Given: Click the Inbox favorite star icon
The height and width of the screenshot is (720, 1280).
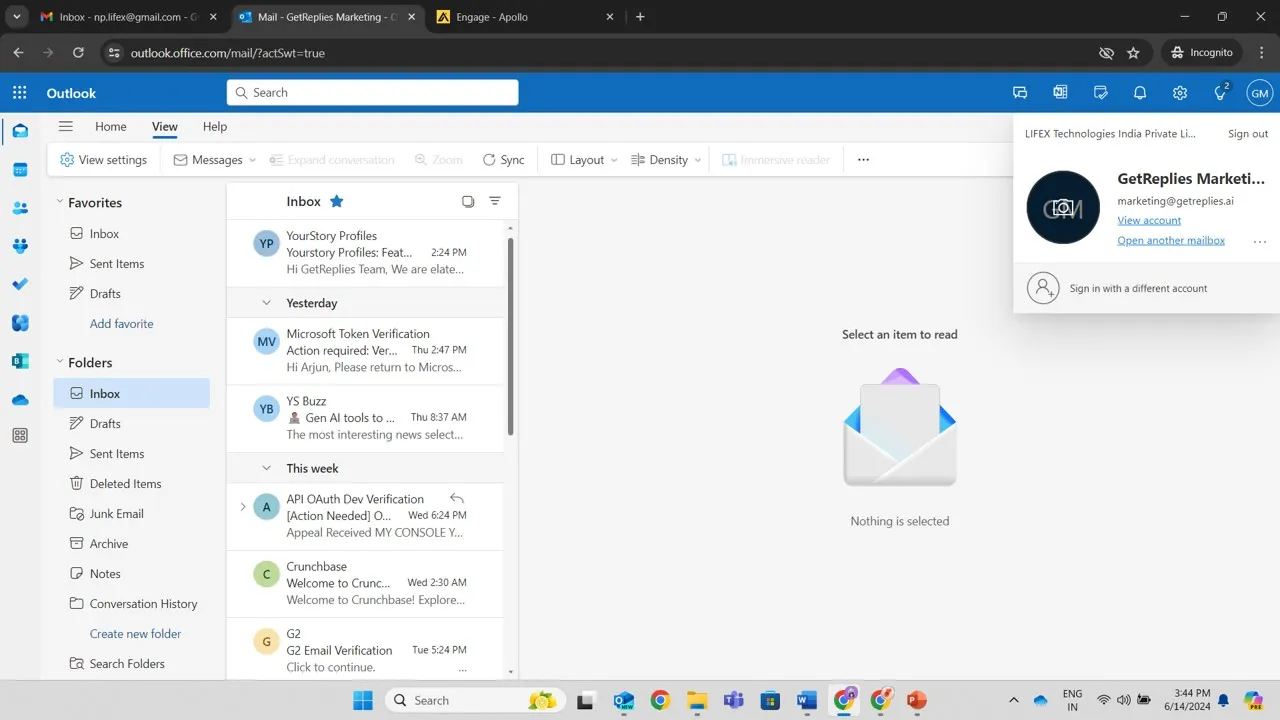Looking at the screenshot, I should (337, 201).
